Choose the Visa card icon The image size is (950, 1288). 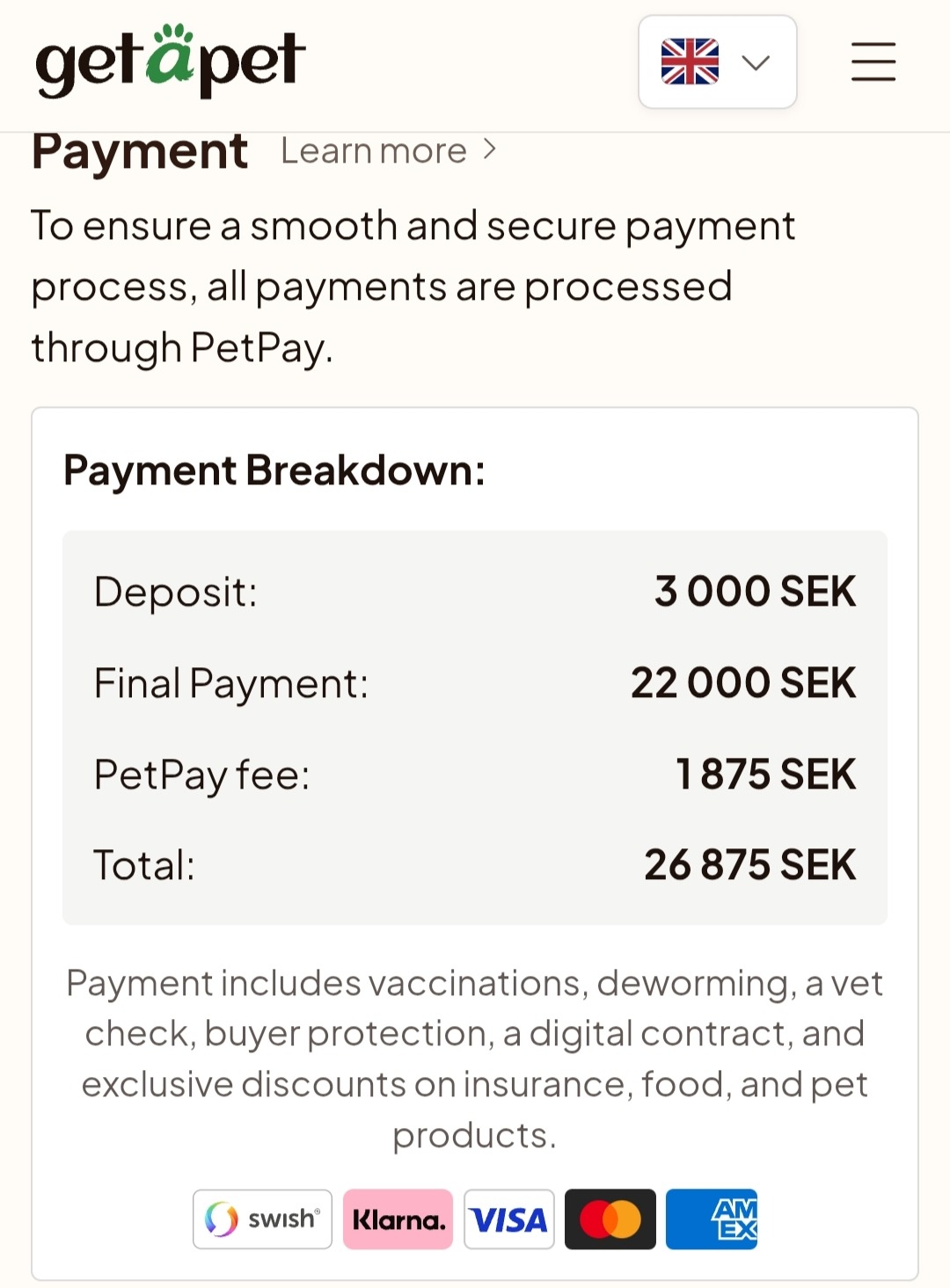509,1219
